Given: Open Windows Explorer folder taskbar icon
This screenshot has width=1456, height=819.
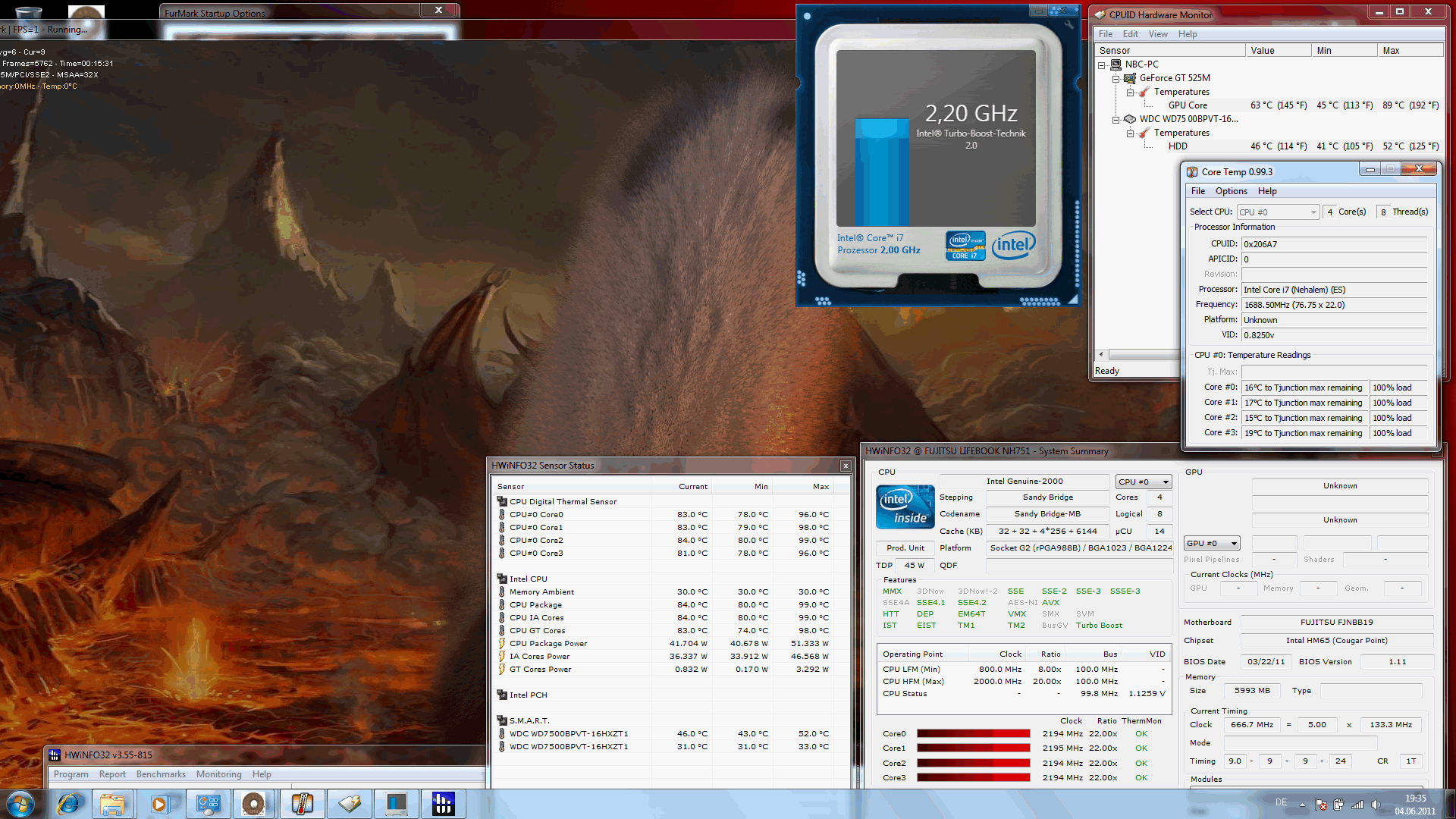Looking at the screenshot, I should 112,804.
